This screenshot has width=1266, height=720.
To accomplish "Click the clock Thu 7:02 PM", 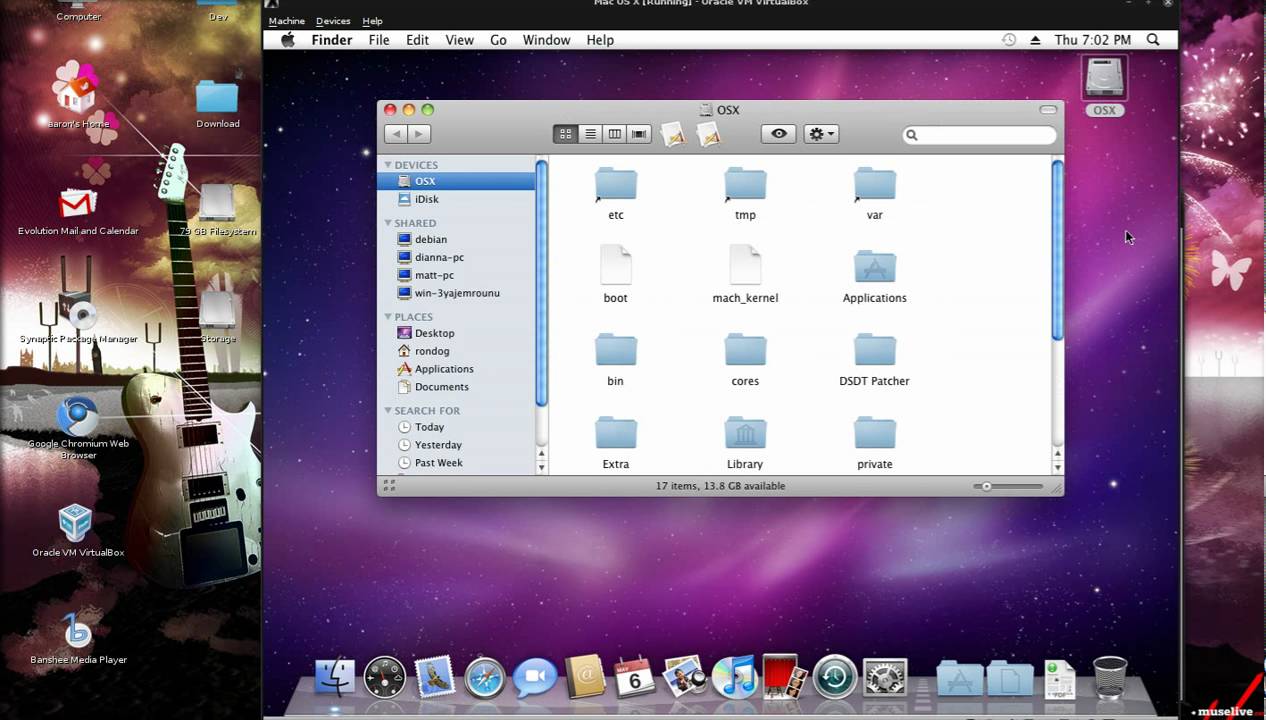I will [1093, 40].
